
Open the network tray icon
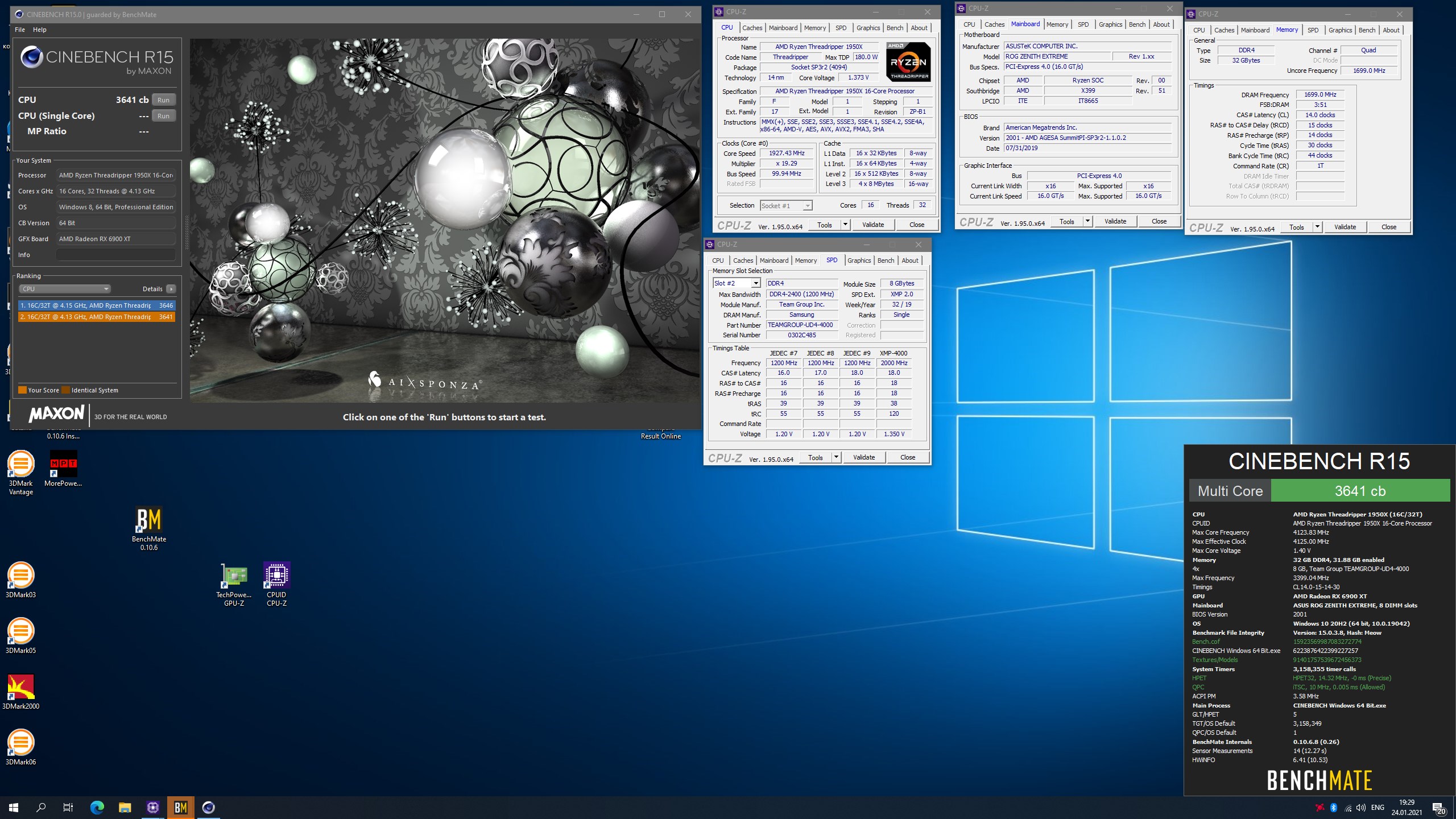1348,808
